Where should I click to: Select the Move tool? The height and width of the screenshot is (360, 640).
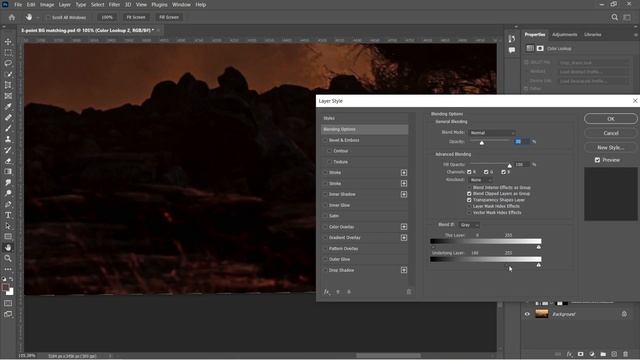click(8, 42)
